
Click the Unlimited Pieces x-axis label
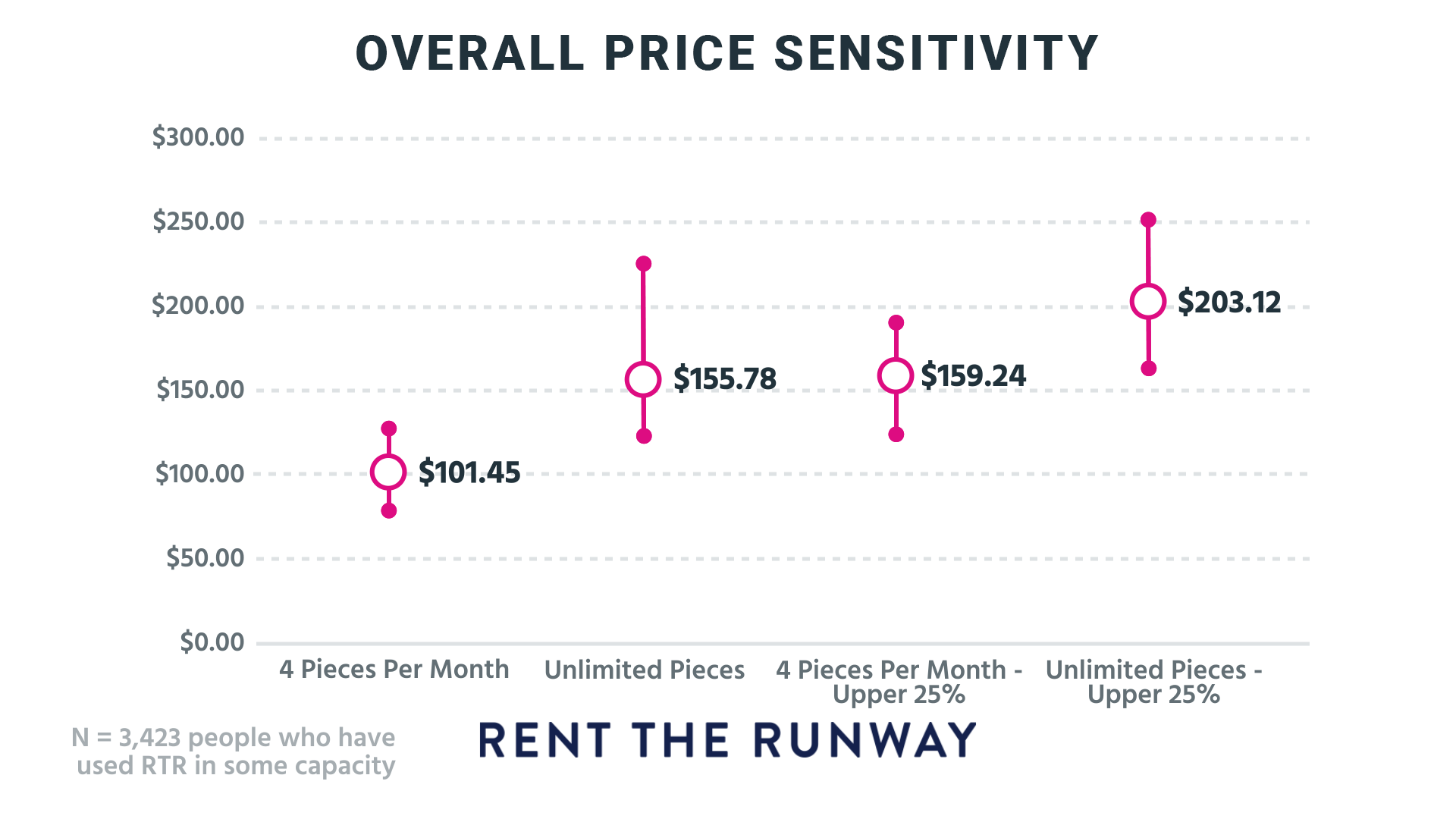click(645, 670)
